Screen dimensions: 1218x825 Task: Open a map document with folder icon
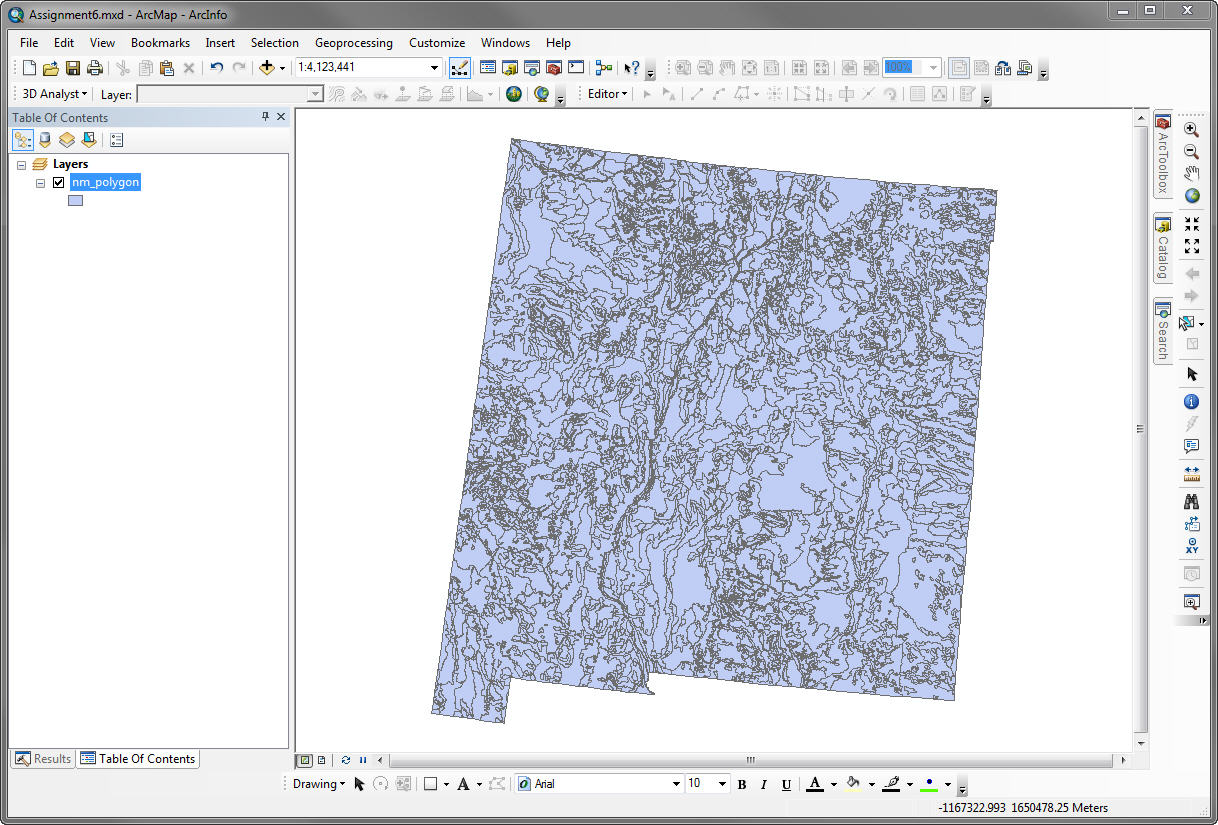pyautogui.click(x=51, y=68)
